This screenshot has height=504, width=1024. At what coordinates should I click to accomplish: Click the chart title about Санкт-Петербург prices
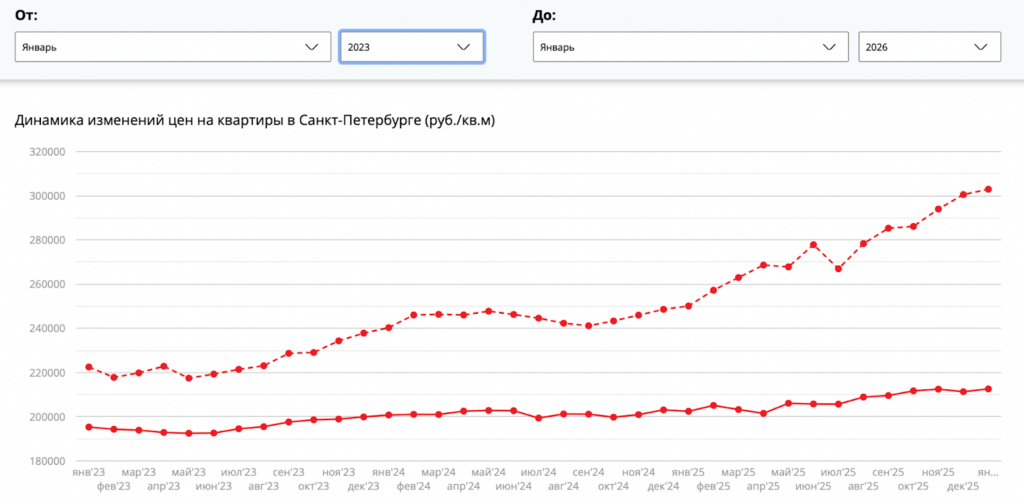[x=255, y=120]
